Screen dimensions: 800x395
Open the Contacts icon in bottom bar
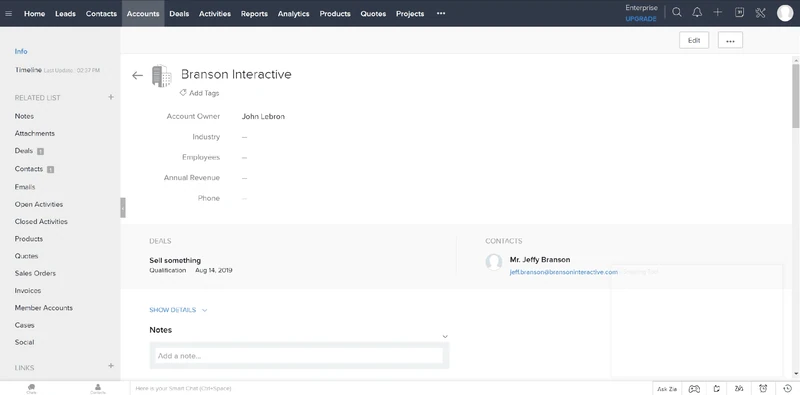pyautogui.click(x=98, y=389)
